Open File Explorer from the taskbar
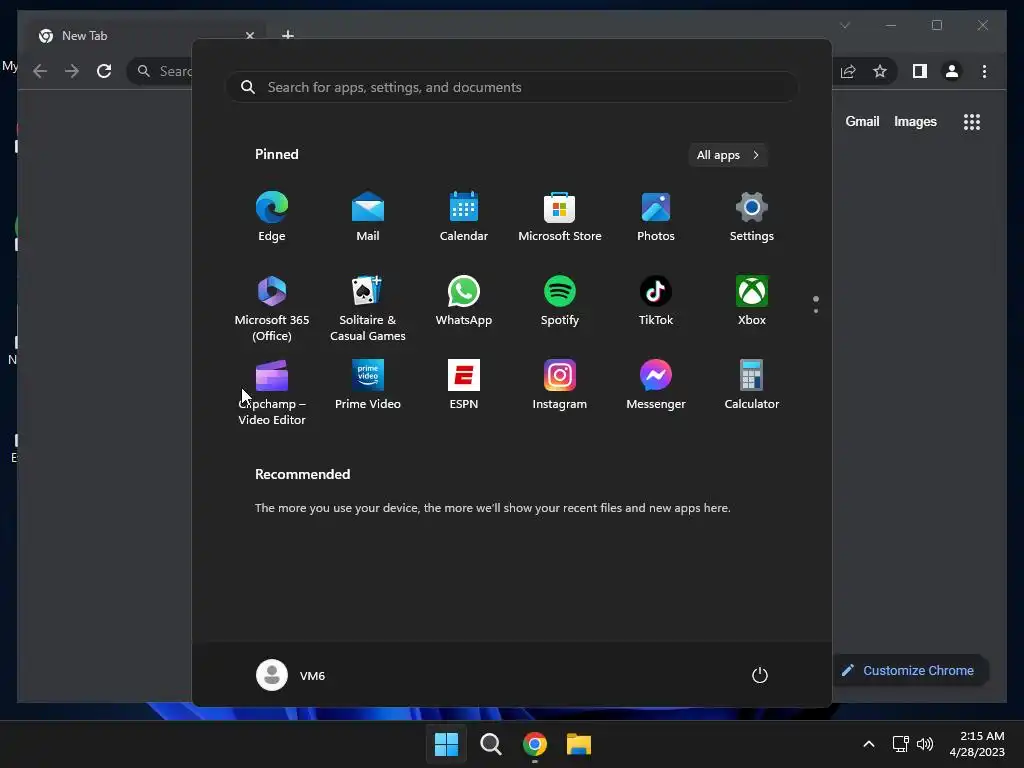The width and height of the screenshot is (1024, 768). click(x=579, y=744)
